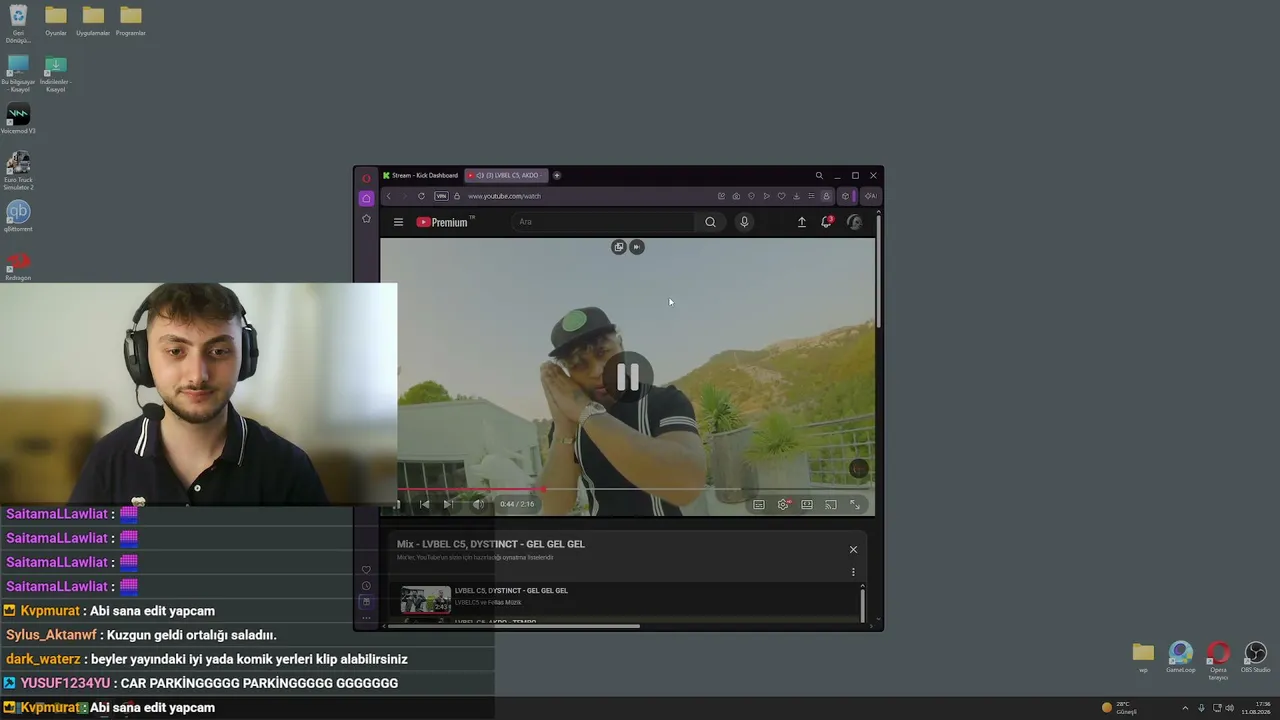Open bookmarks star in Opera sidebar
This screenshot has width=1280, height=720.
click(366, 218)
